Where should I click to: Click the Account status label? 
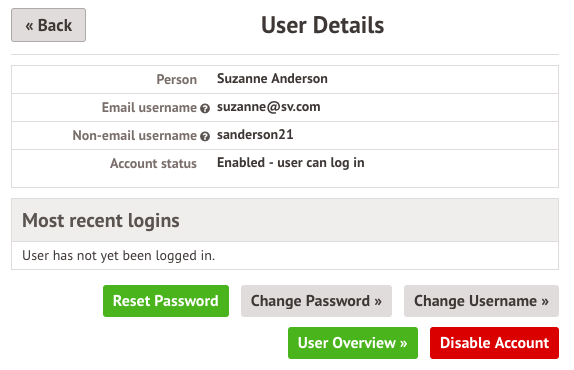(x=153, y=163)
